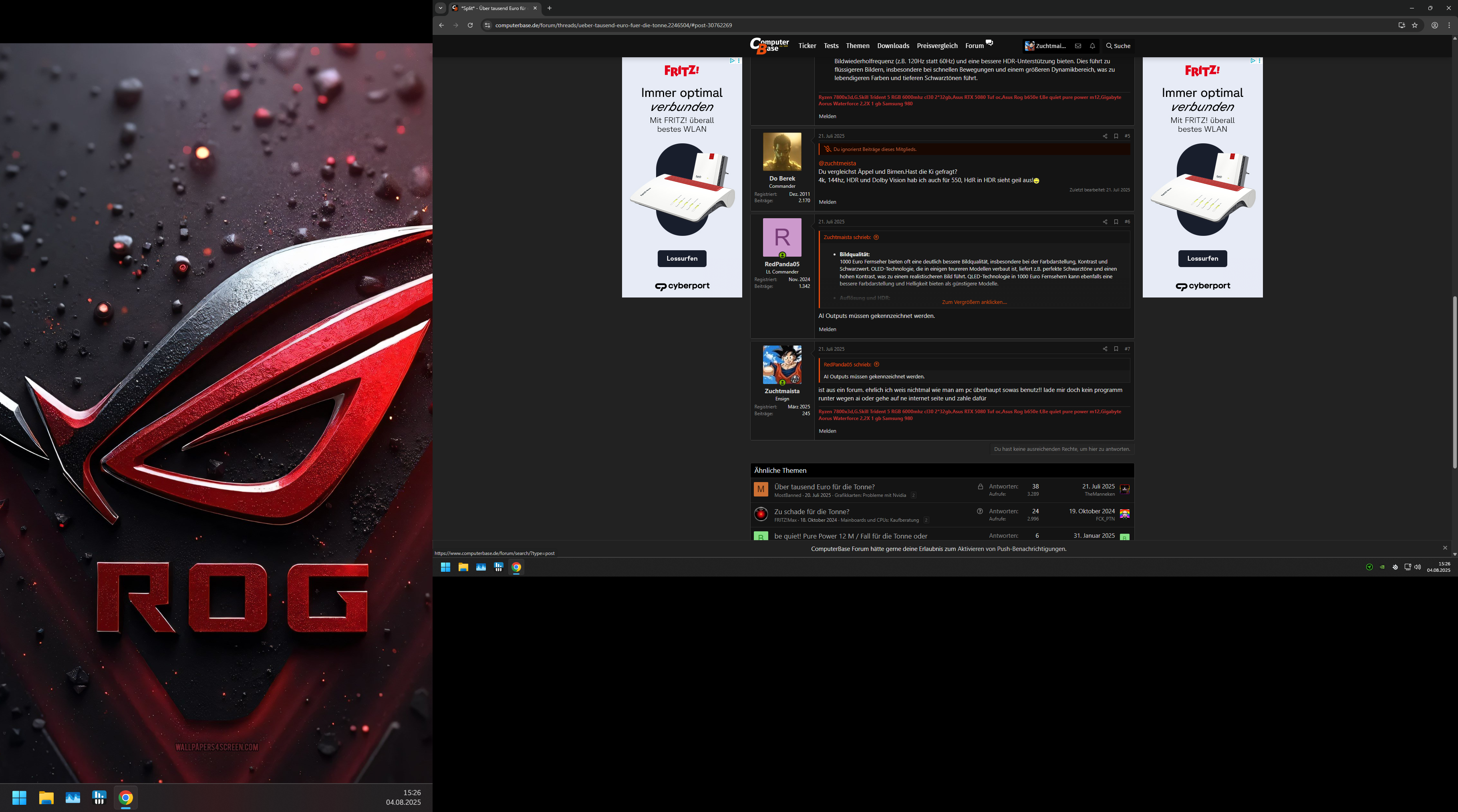Click Melden under RedPanda05's post

(827, 330)
